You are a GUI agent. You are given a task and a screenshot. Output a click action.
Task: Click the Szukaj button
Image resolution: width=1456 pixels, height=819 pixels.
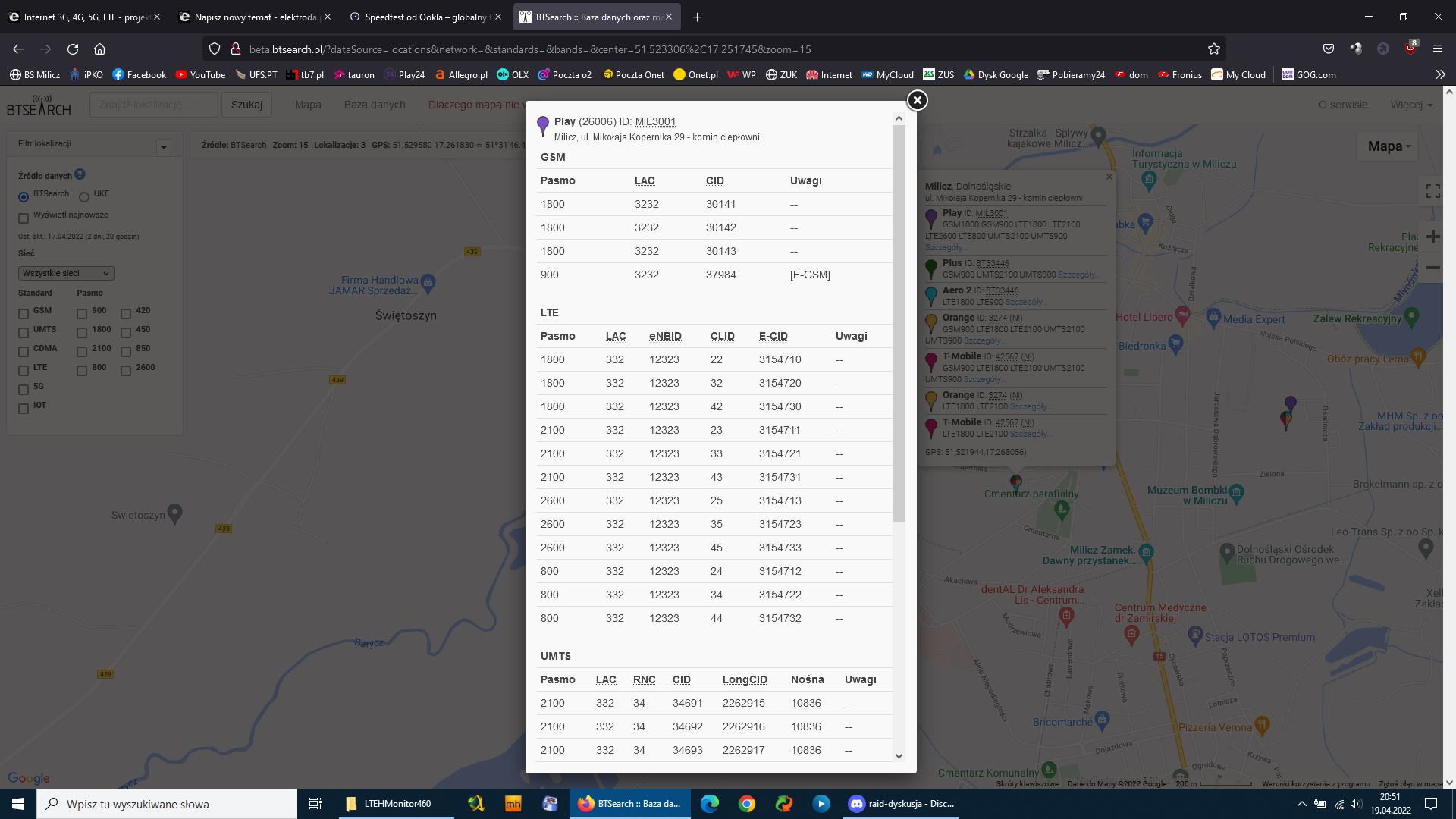246,105
